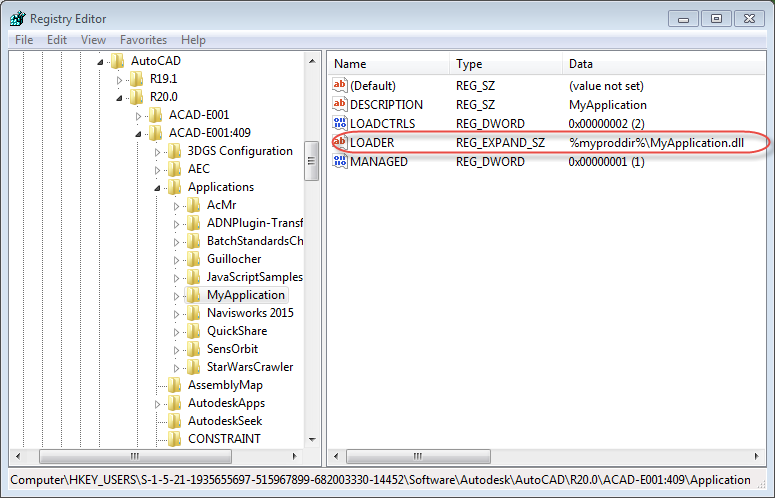Click the DESCRIPTION string value icon
This screenshot has height=498, width=775.
[x=339, y=105]
